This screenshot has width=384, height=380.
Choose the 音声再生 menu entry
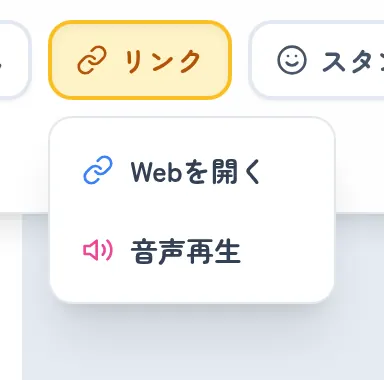tap(192, 251)
